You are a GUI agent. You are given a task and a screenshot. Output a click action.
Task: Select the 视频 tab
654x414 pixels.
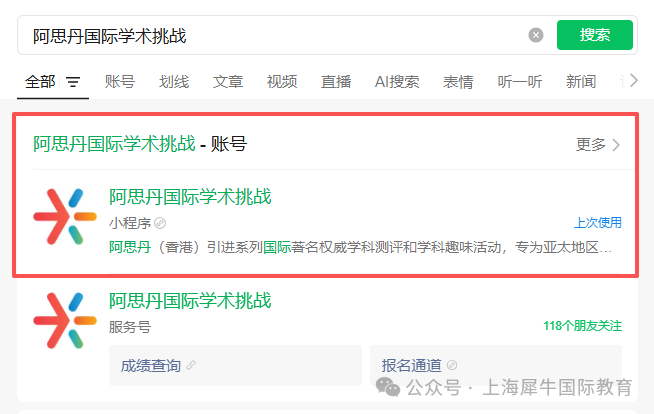point(282,82)
